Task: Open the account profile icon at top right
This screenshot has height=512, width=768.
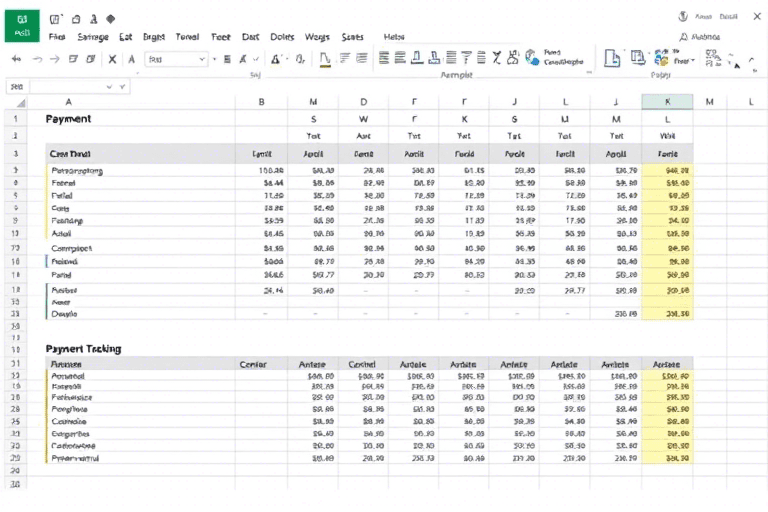Action: [x=683, y=17]
